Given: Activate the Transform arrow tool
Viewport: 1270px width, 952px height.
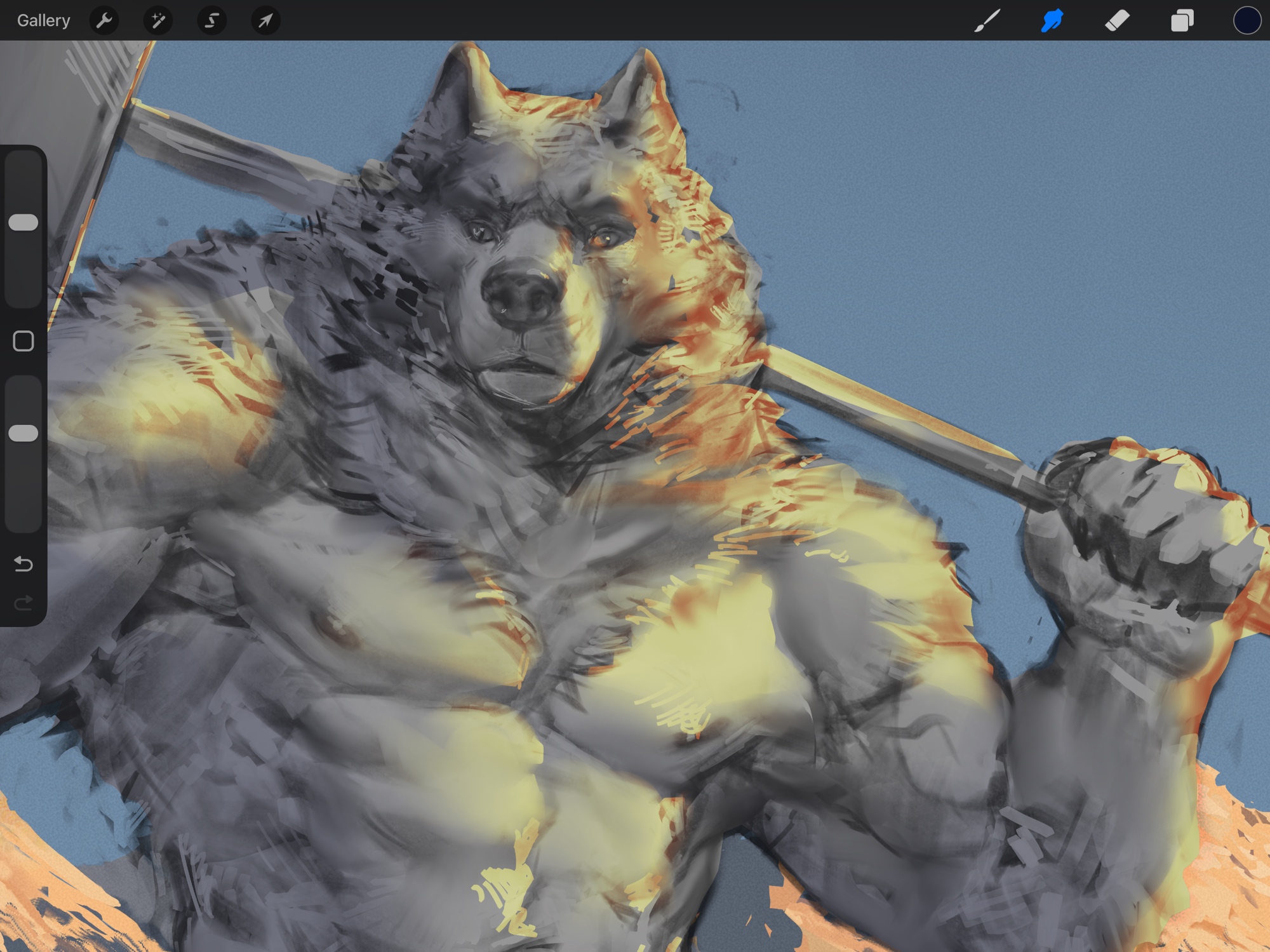Looking at the screenshot, I should pos(265,20).
